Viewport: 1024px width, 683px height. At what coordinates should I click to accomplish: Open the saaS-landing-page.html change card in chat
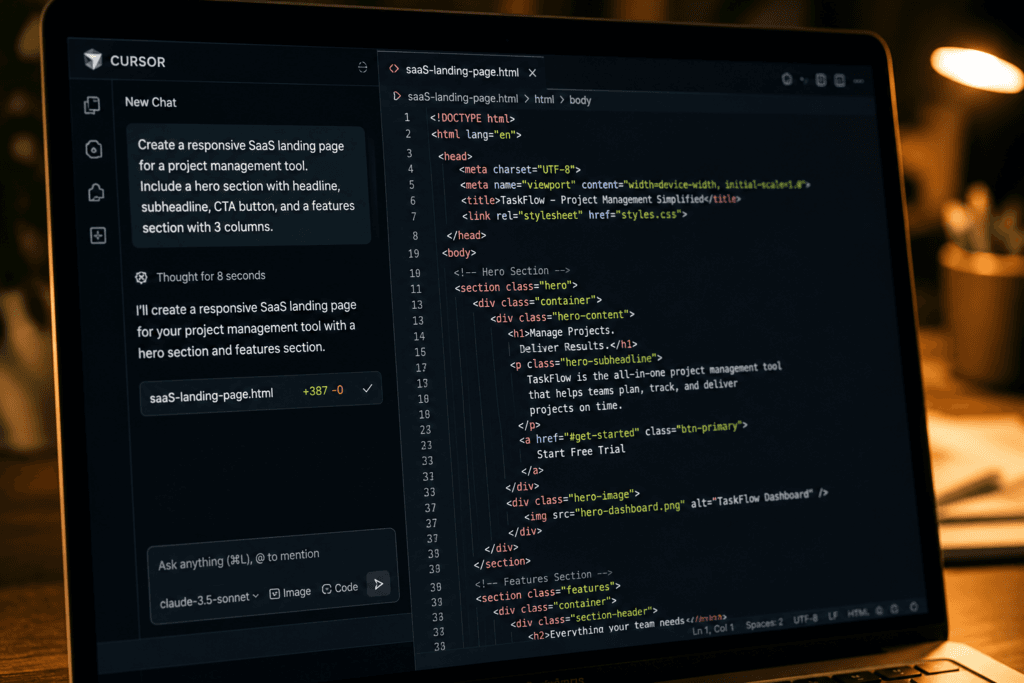261,393
